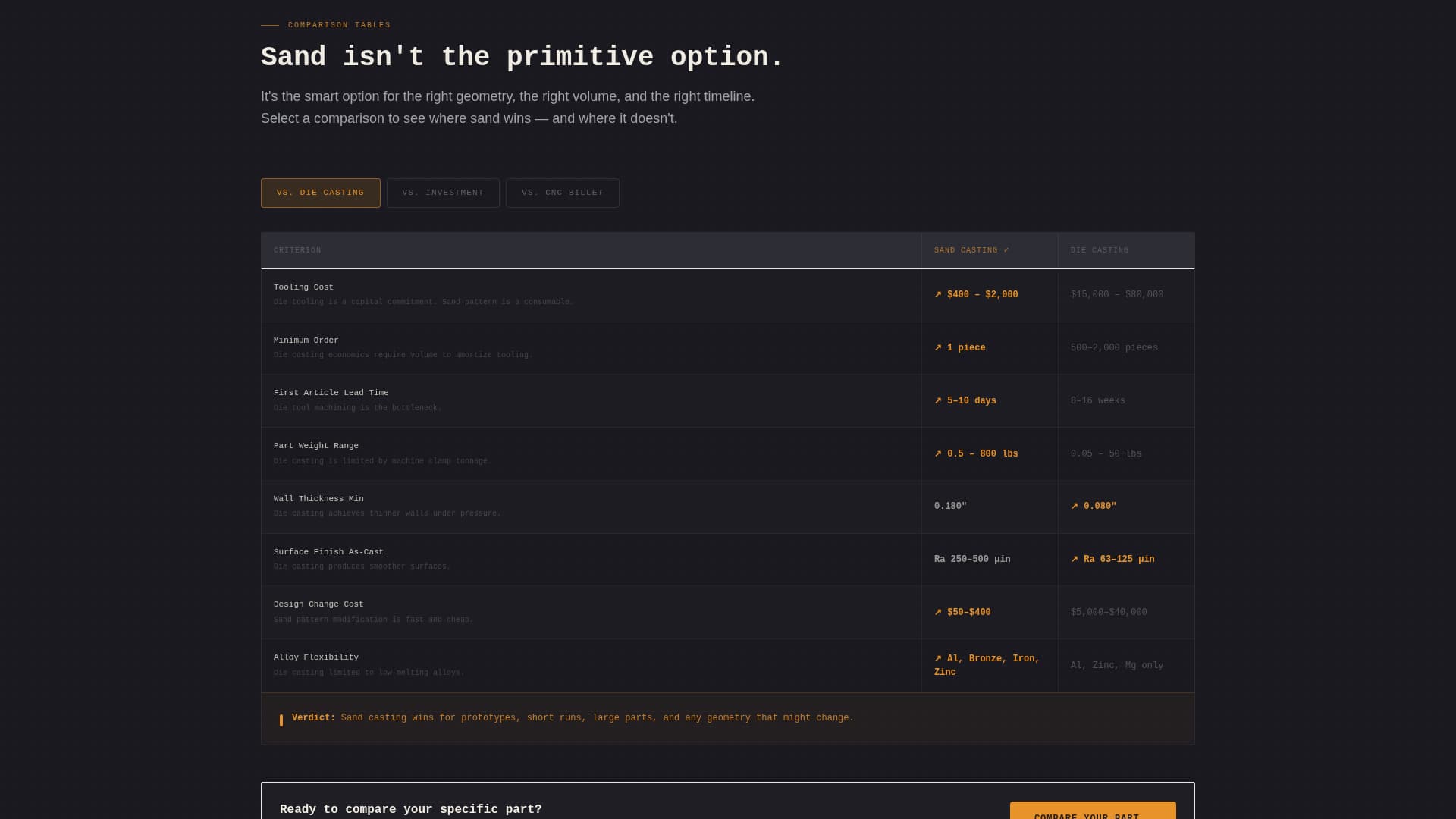Click the arrow icon beside 5–10 days lead time
The width and height of the screenshot is (1456, 819).
tap(938, 400)
